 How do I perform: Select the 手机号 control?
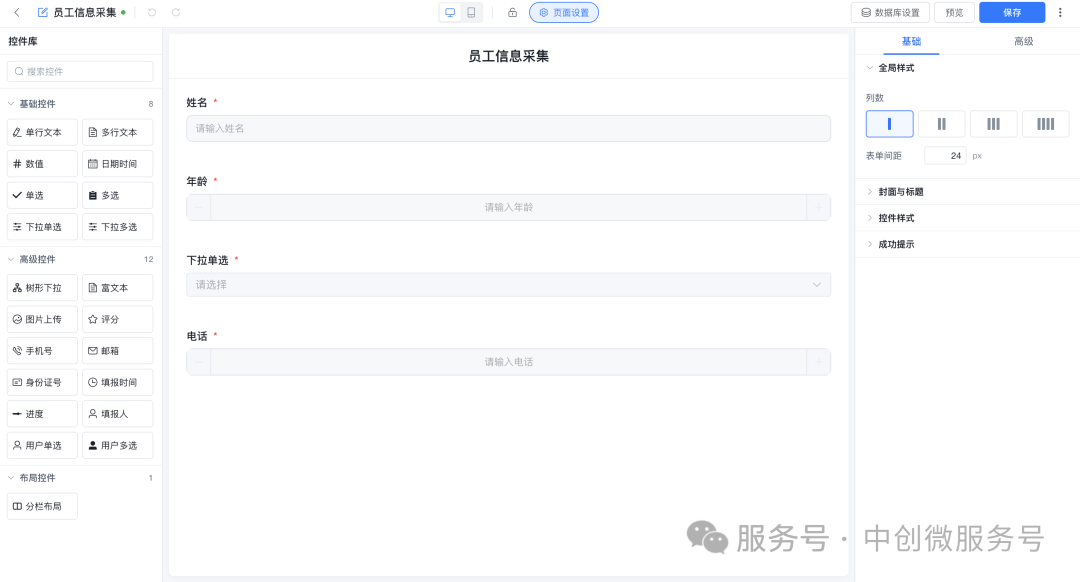click(42, 351)
